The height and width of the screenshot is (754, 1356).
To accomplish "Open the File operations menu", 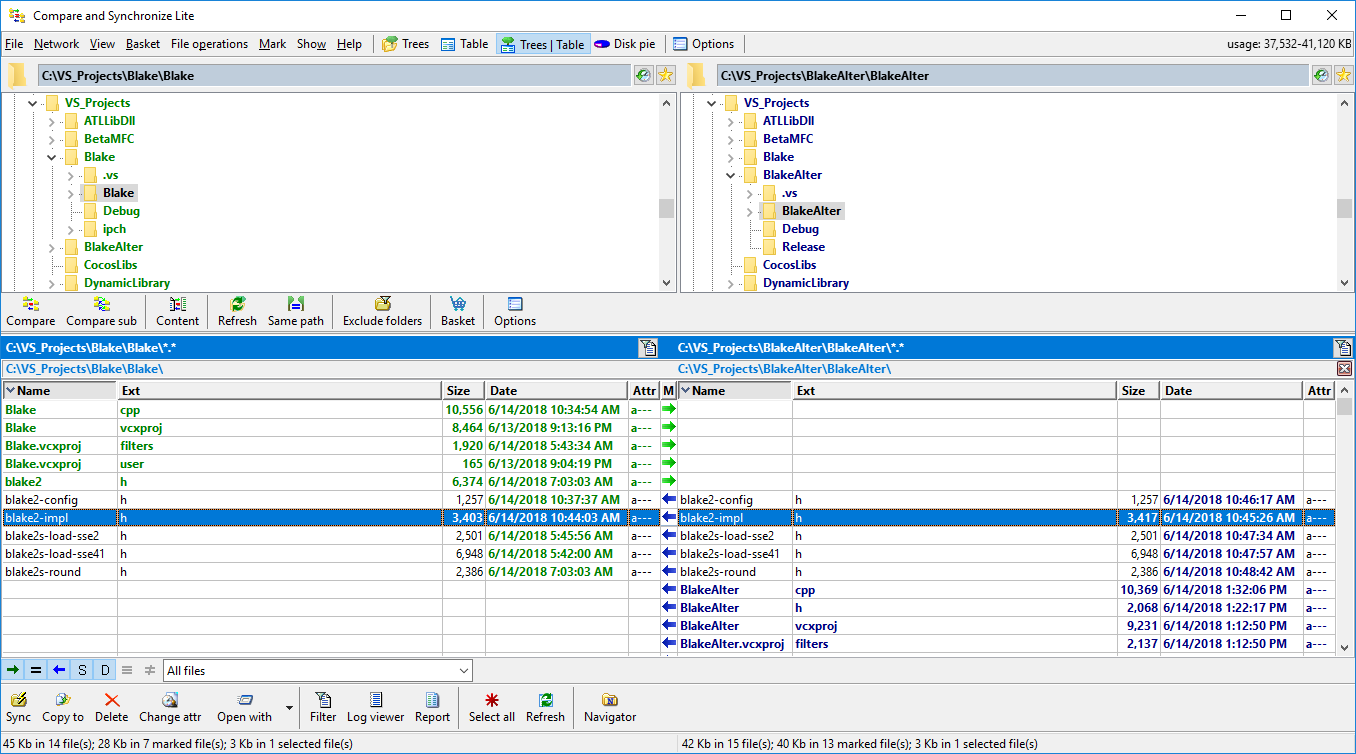I will 209,44.
